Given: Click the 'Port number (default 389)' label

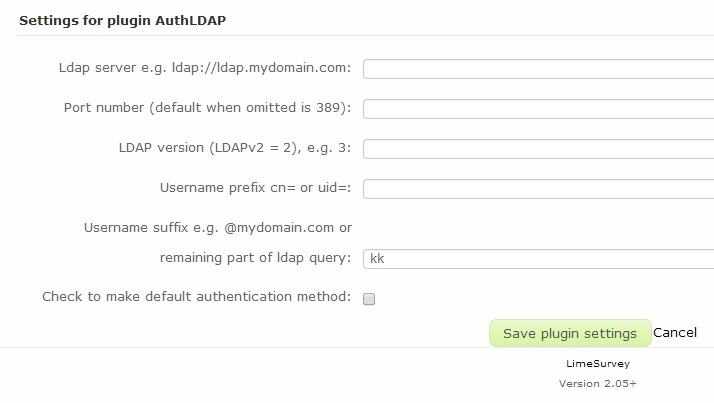Looking at the screenshot, I should coord(207,107).
